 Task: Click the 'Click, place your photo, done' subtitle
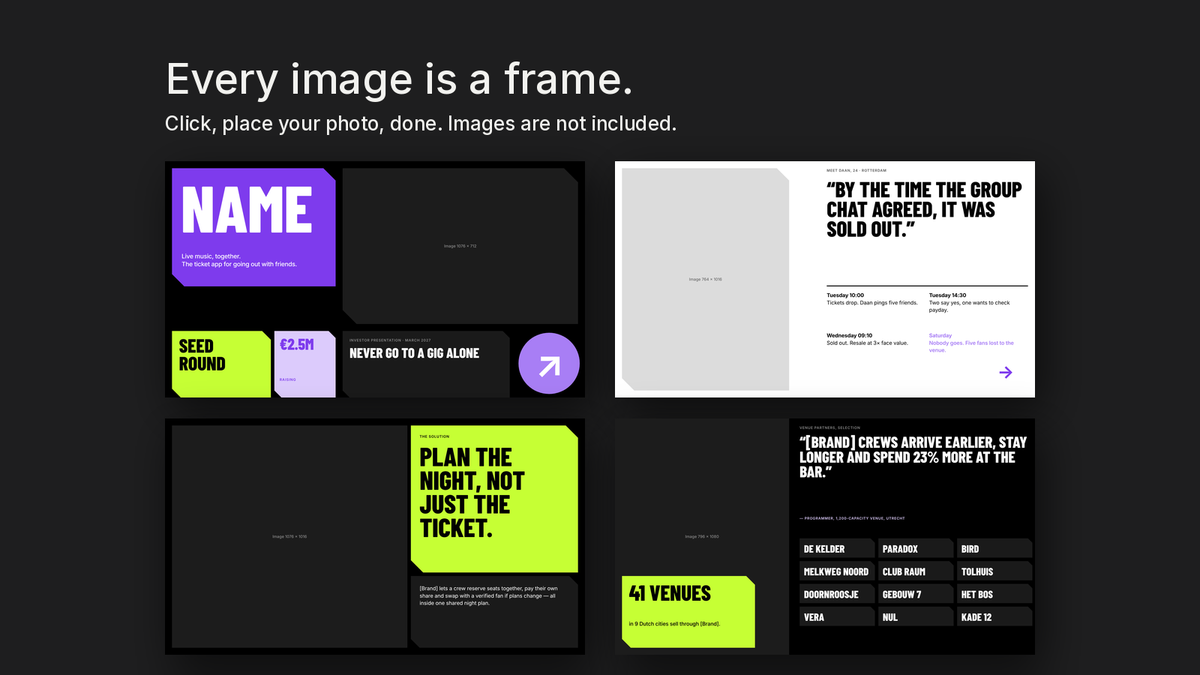pos(421,124)
